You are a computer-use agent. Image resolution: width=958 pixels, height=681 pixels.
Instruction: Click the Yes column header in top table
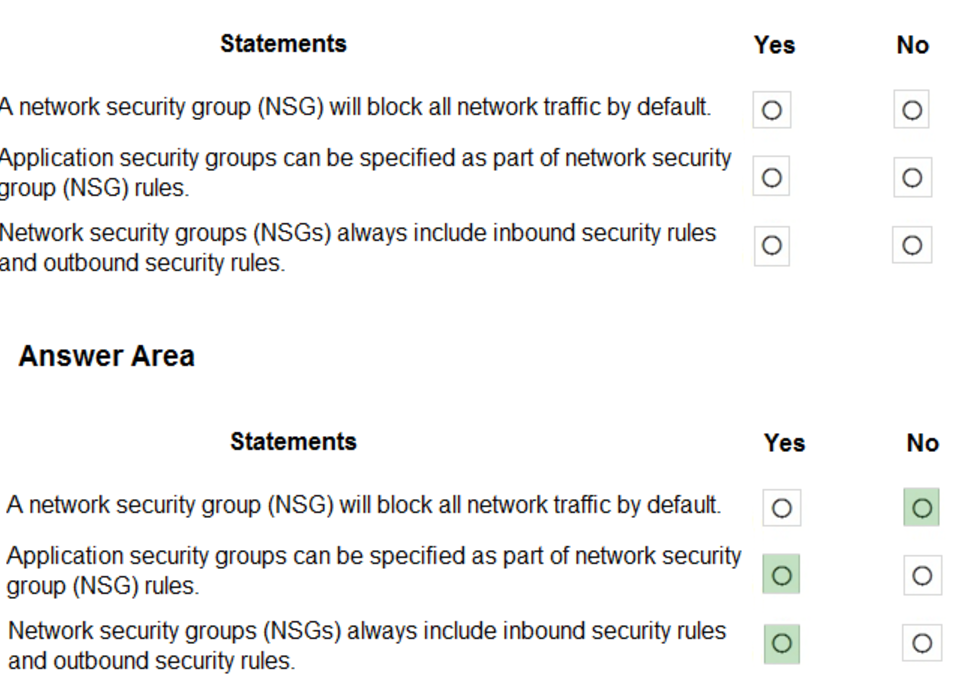(774, 45)
